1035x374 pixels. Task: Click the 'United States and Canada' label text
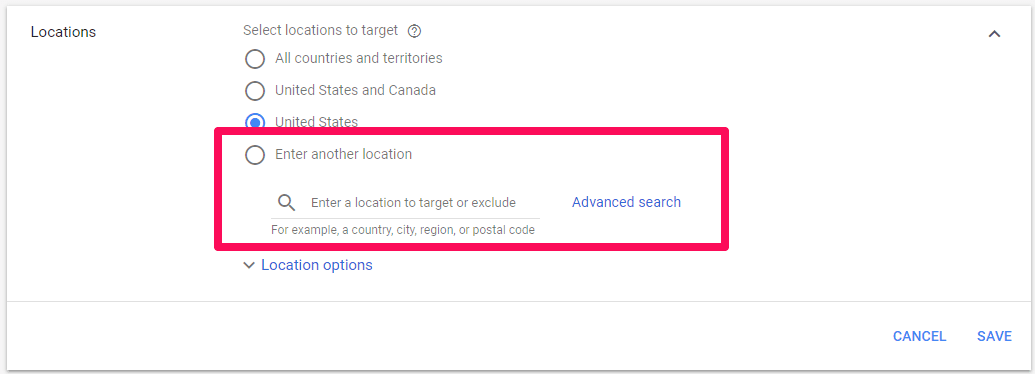tap(355, 90)
